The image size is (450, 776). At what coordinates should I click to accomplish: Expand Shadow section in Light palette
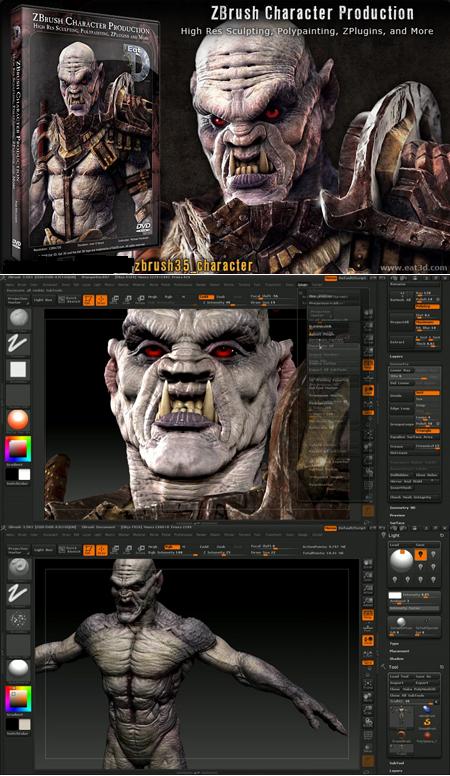tap(397, 659)
